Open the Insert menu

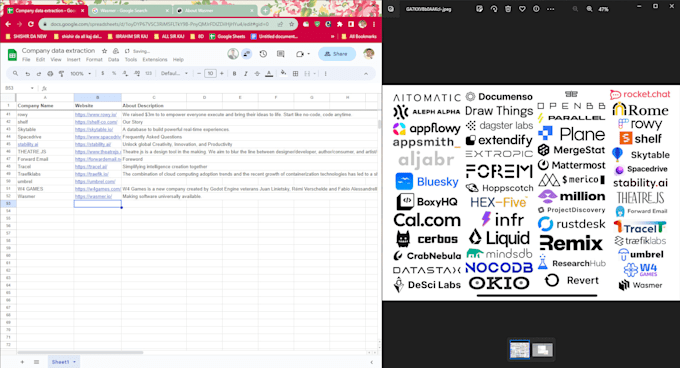(x=73, y=59)
